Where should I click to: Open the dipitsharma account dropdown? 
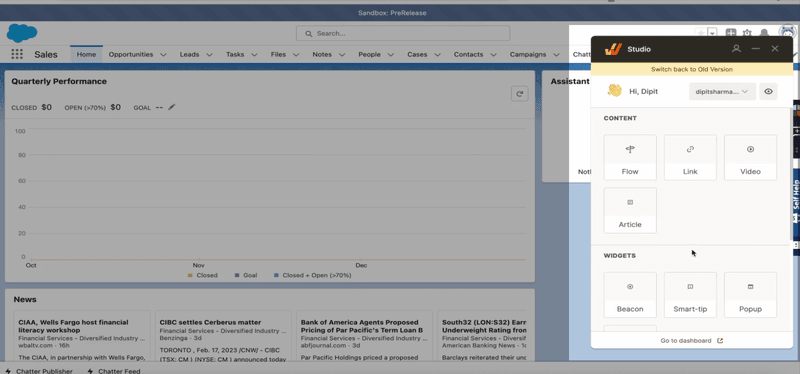[722, 92]
